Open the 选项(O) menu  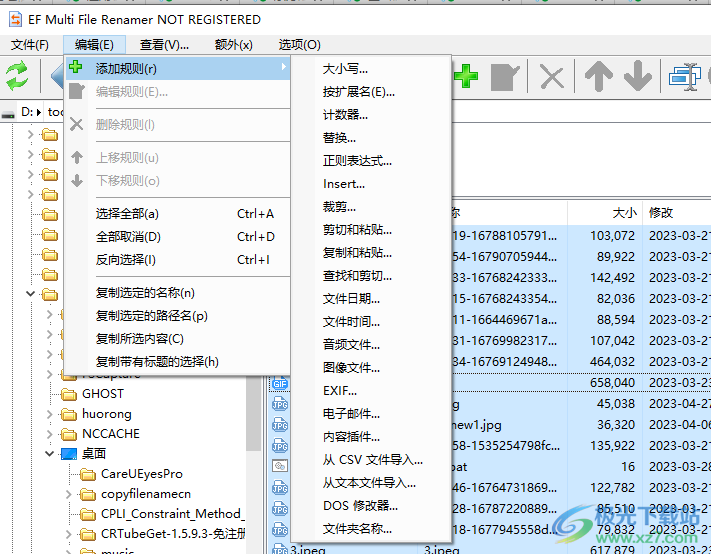point(299,45)
